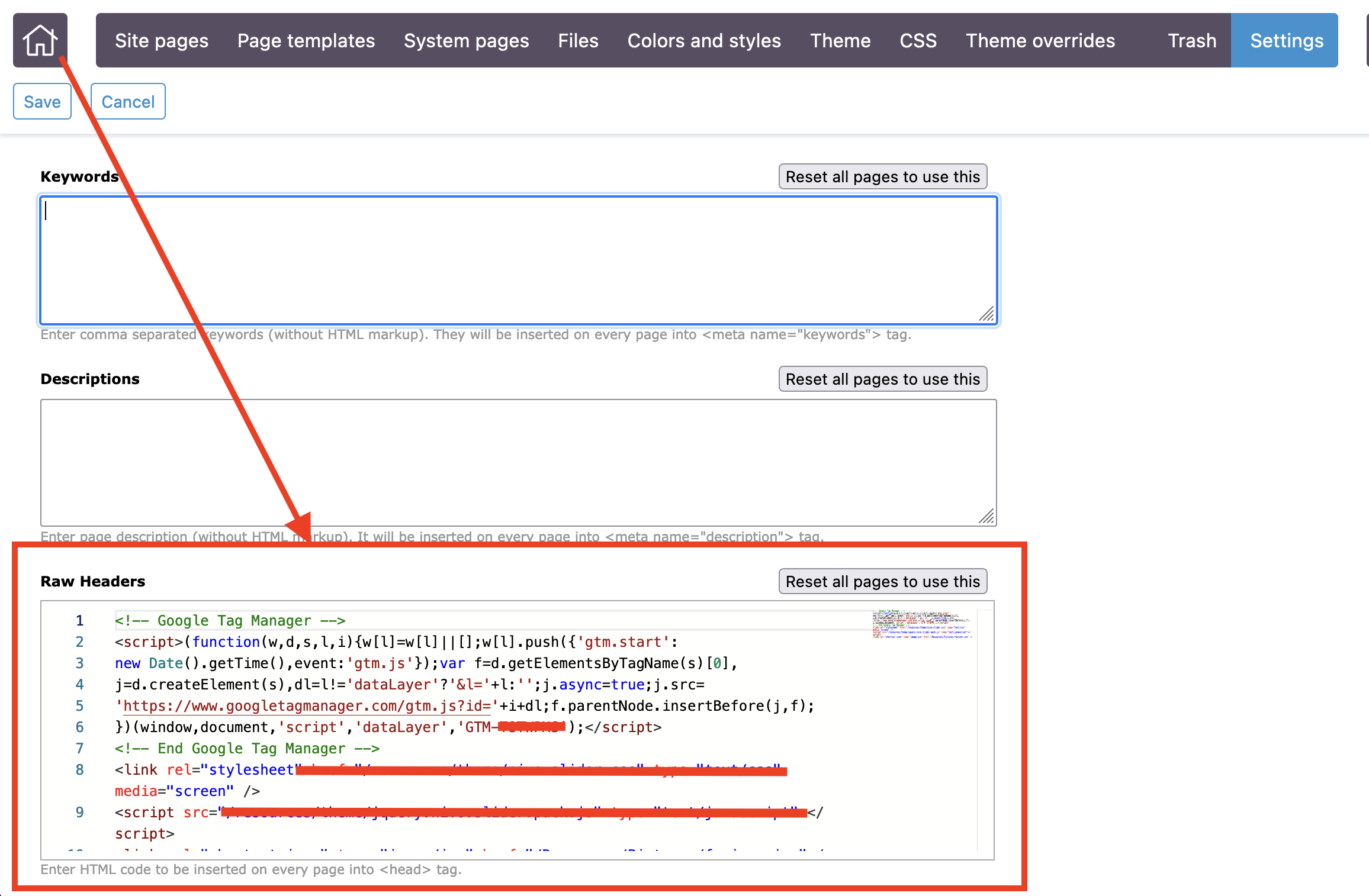Reset all pages to use Raw Headers
This screenshot has height=896, width=1369.
(x=882, y=581)
